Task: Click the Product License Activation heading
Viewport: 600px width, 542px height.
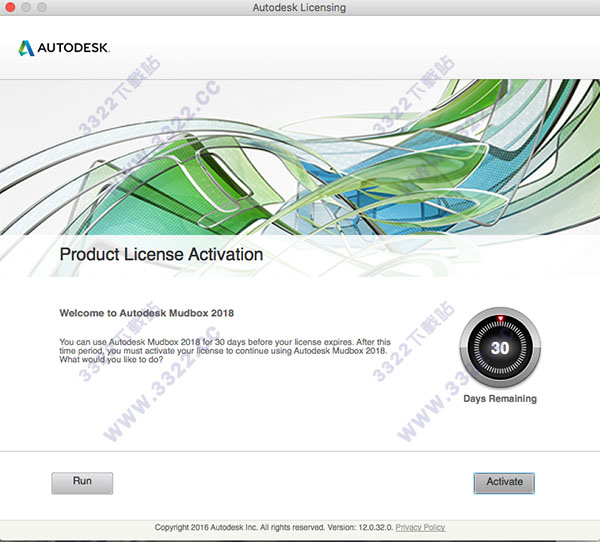Action: click(x=161, y=255)
